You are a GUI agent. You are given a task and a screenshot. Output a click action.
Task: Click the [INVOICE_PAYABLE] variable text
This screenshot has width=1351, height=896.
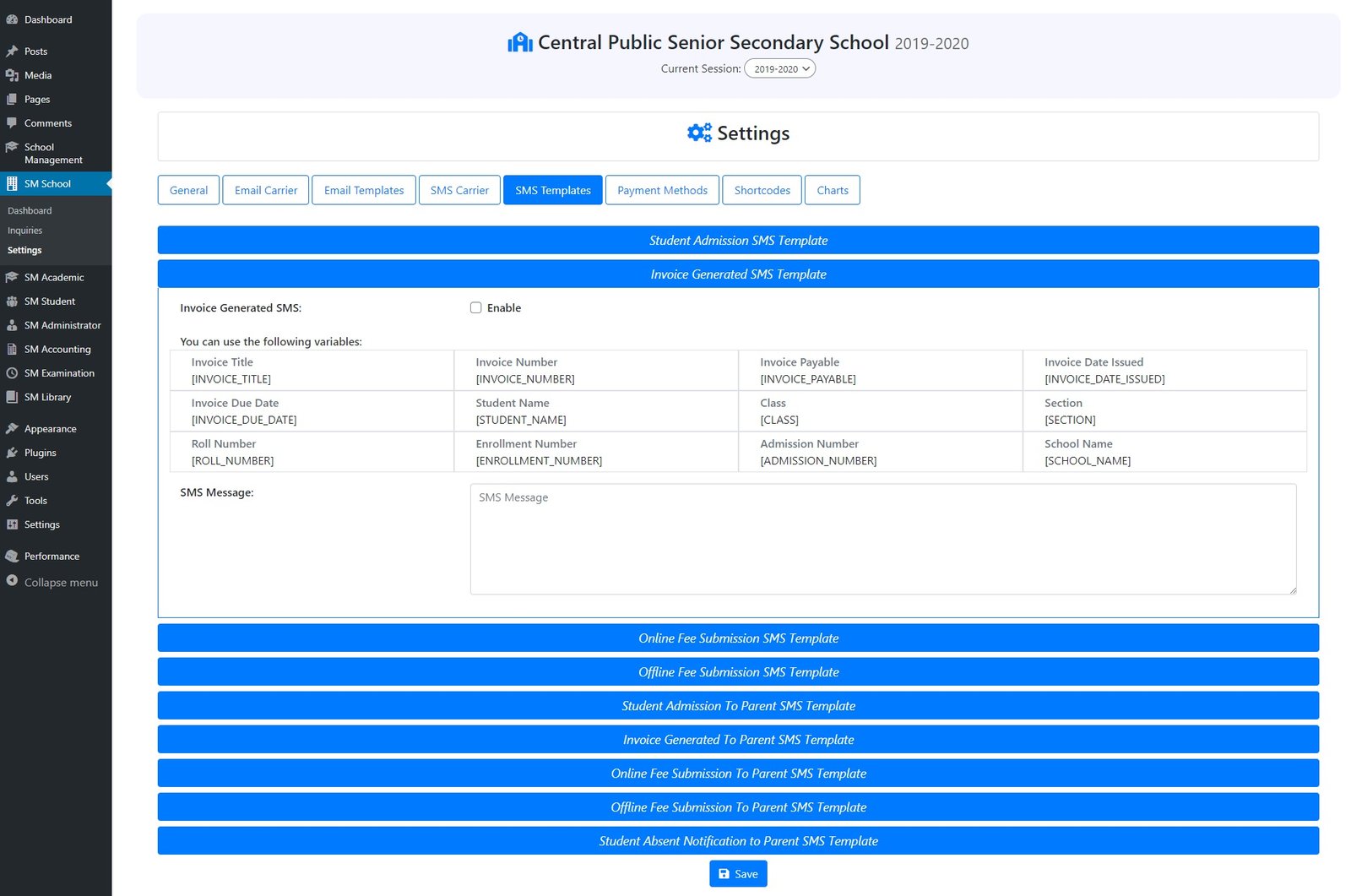click(x=808, y=379)
